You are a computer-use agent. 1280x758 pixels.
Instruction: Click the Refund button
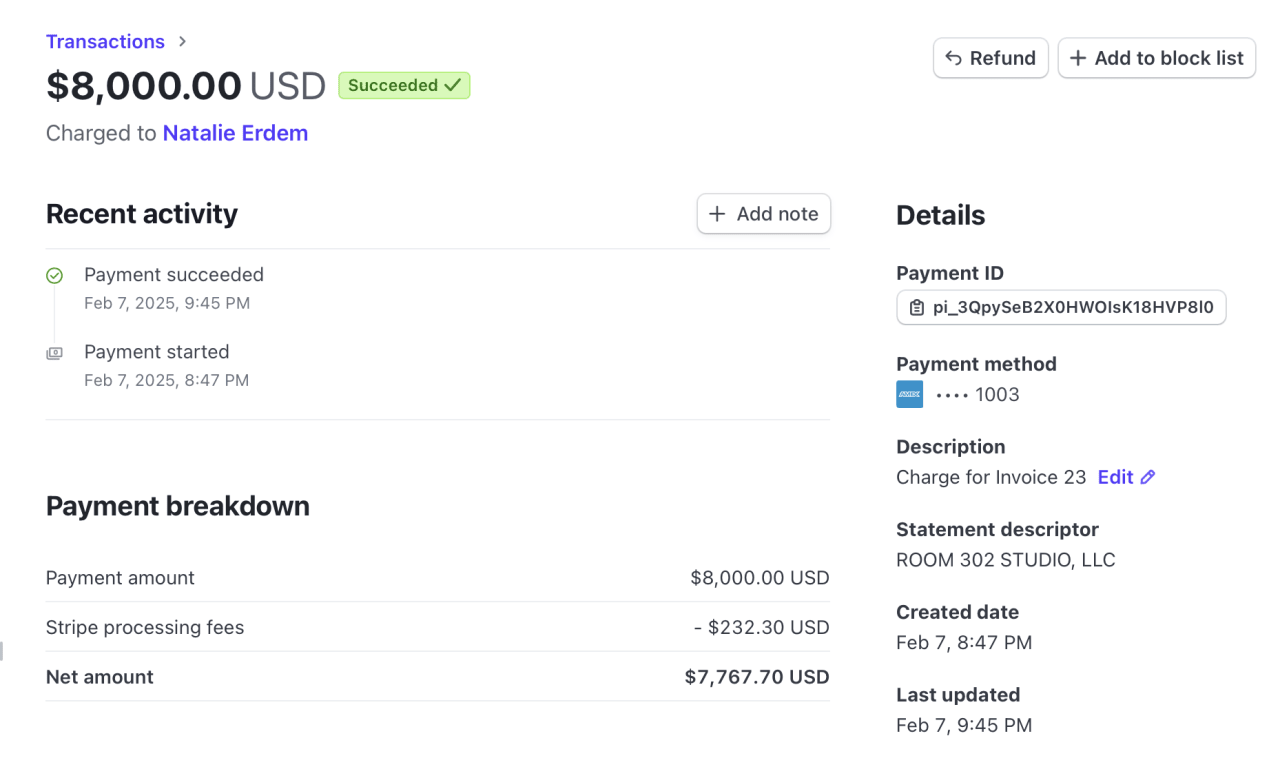990,57
